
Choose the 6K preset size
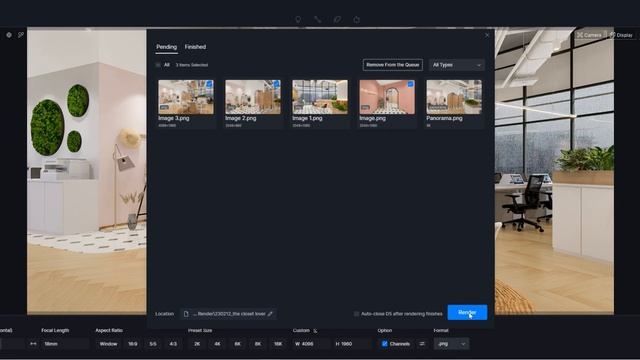pyautogui.click(x=237, y=344)
